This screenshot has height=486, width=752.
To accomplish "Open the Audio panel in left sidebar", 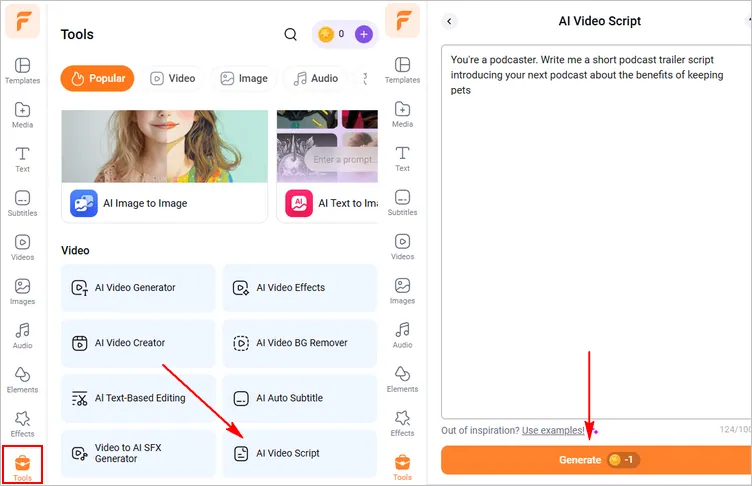I will pyautogui.click(x=22, y=335).
